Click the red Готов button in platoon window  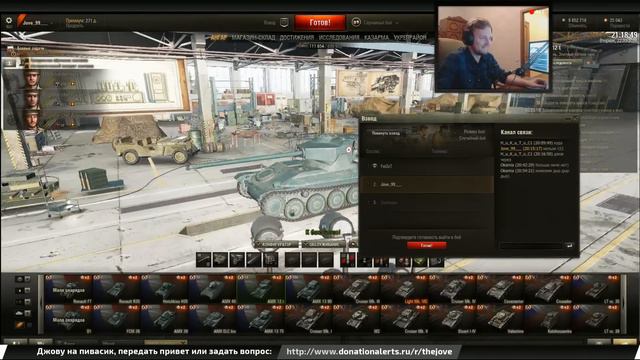click(x=426, y=245)
